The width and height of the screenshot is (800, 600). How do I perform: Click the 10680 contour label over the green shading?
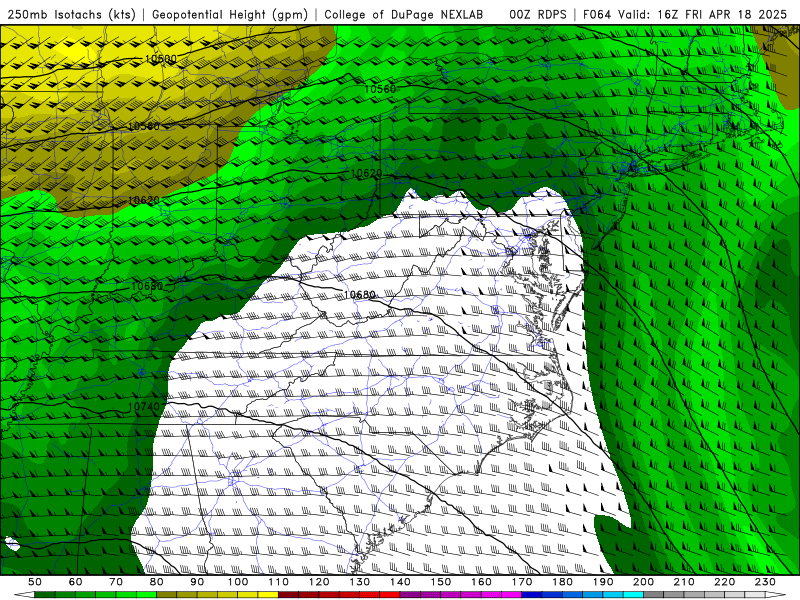pos(147,286)
